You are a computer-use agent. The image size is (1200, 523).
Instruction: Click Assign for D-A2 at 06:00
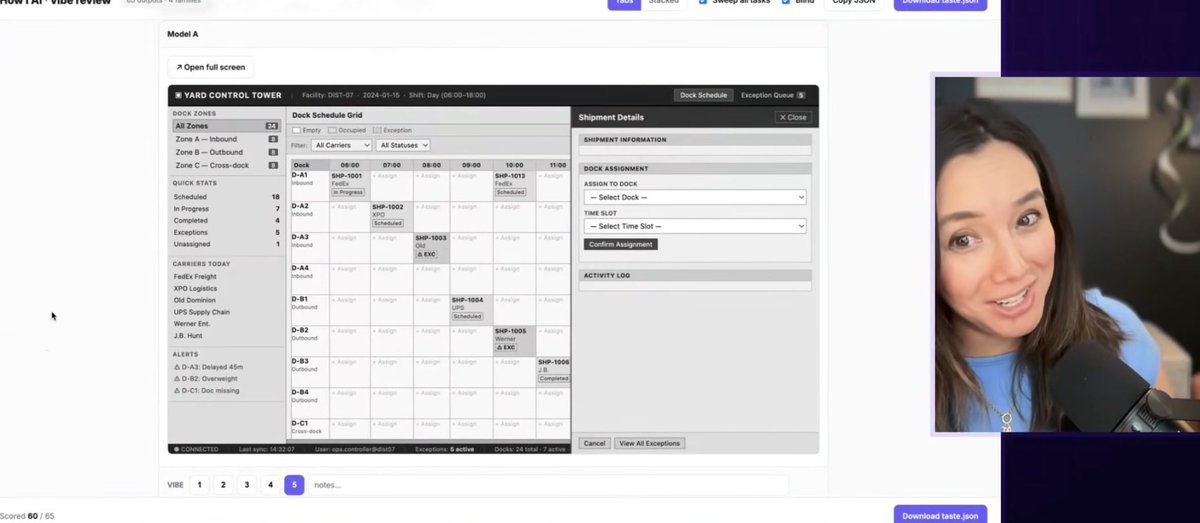click(346, 207)
